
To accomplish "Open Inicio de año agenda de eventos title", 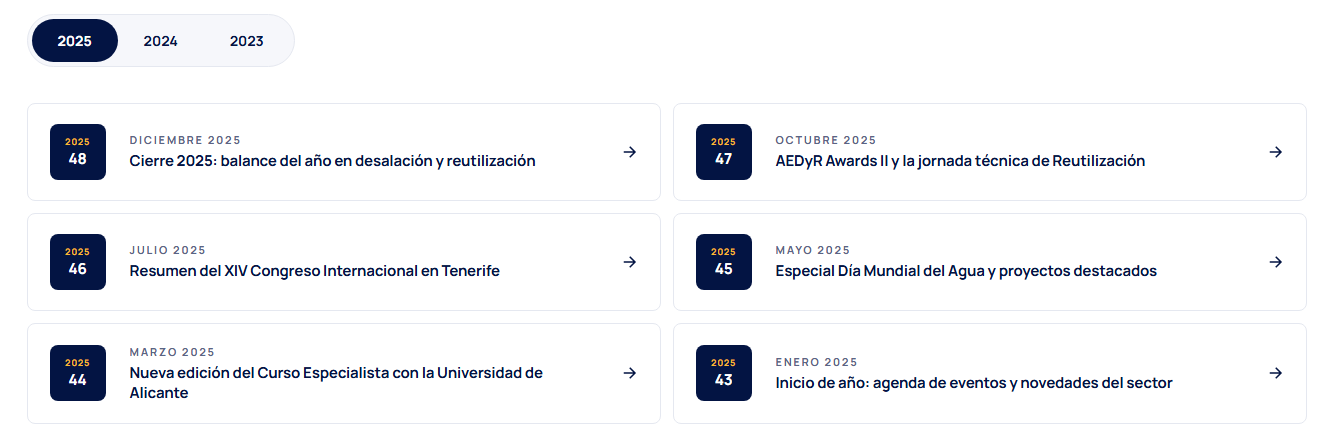I will point(974,383).
